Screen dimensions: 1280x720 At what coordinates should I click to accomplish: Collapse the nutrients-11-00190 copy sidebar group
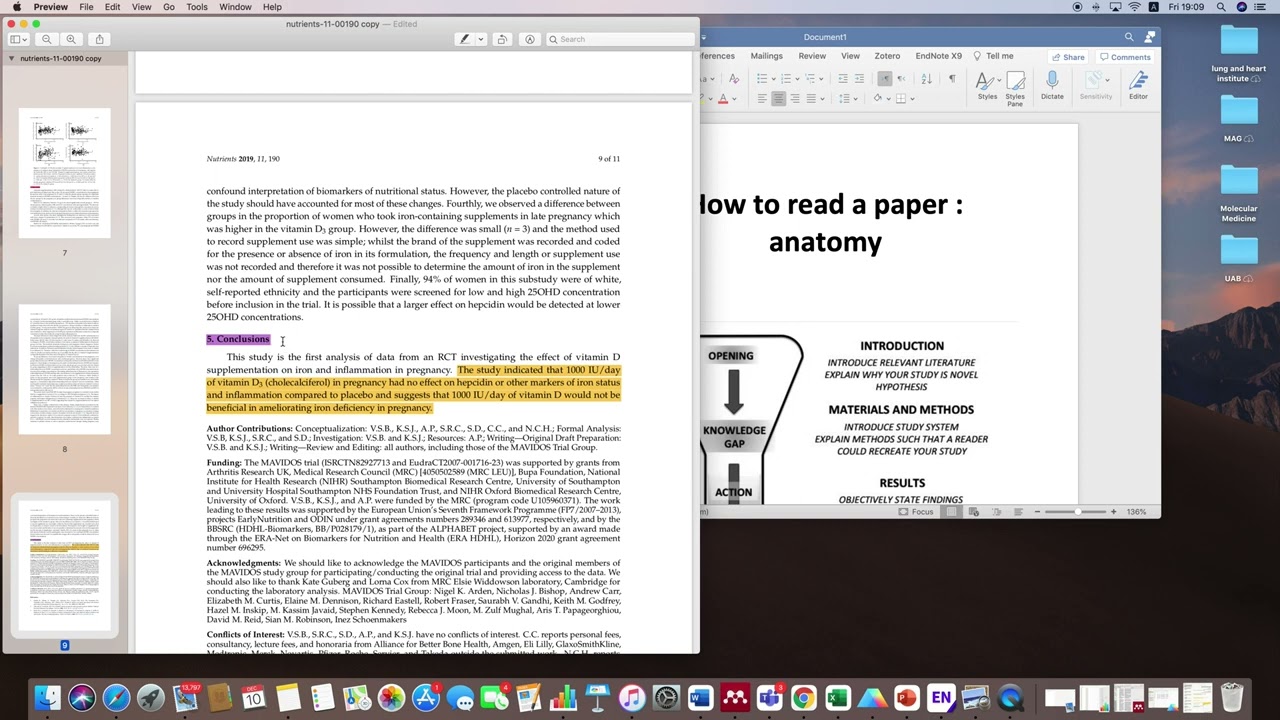coord(12,59)
